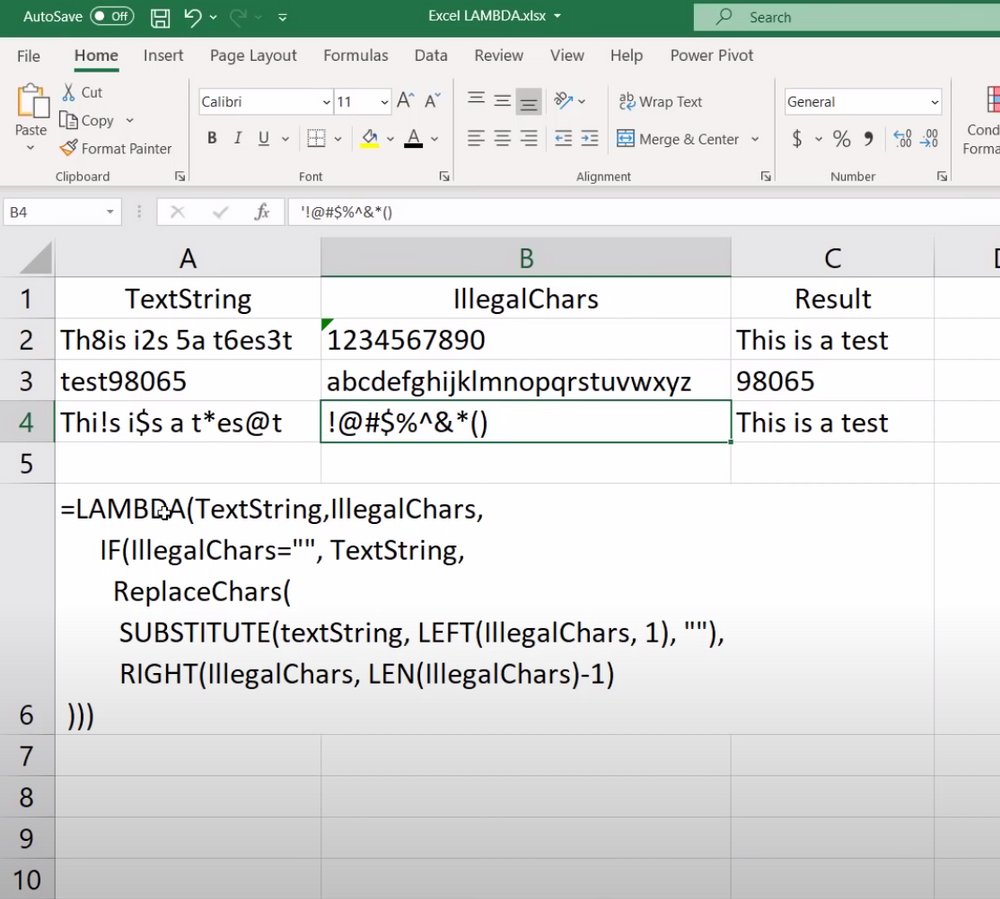
Task: Click in the Search box
Action: click(x=847, y=17)
